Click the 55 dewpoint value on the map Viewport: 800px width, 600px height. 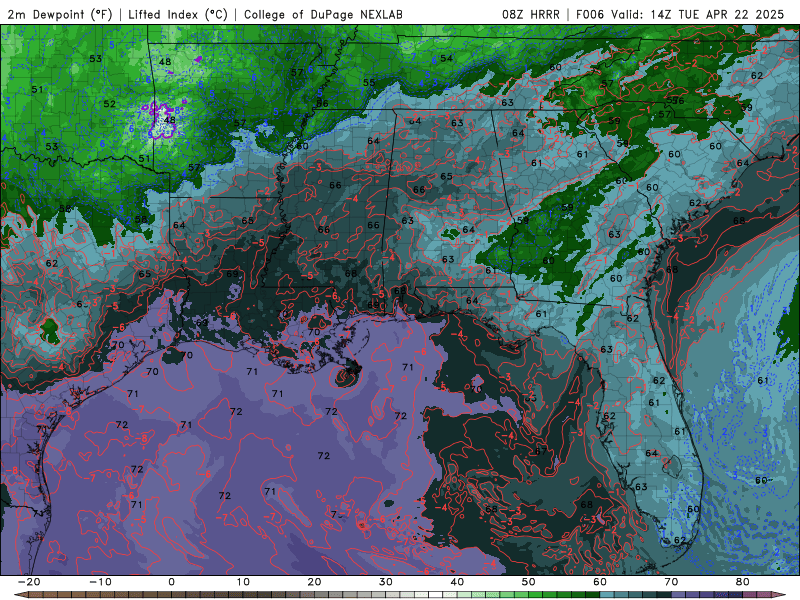(x=369, y=82)
